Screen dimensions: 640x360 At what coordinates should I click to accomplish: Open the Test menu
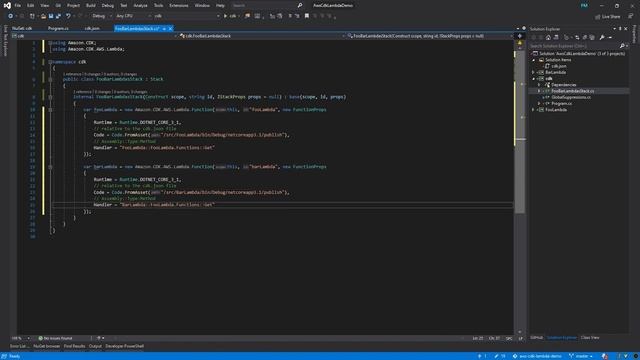[x=124, y=6]
